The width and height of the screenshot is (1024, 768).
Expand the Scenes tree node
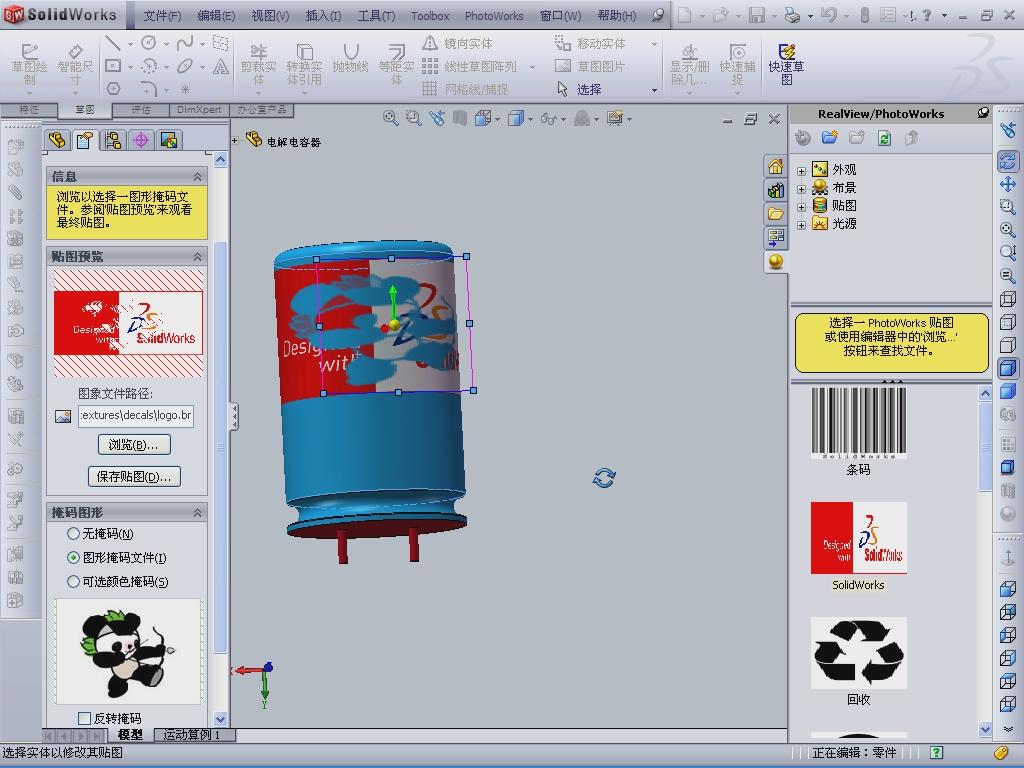[x=801, y=189]
